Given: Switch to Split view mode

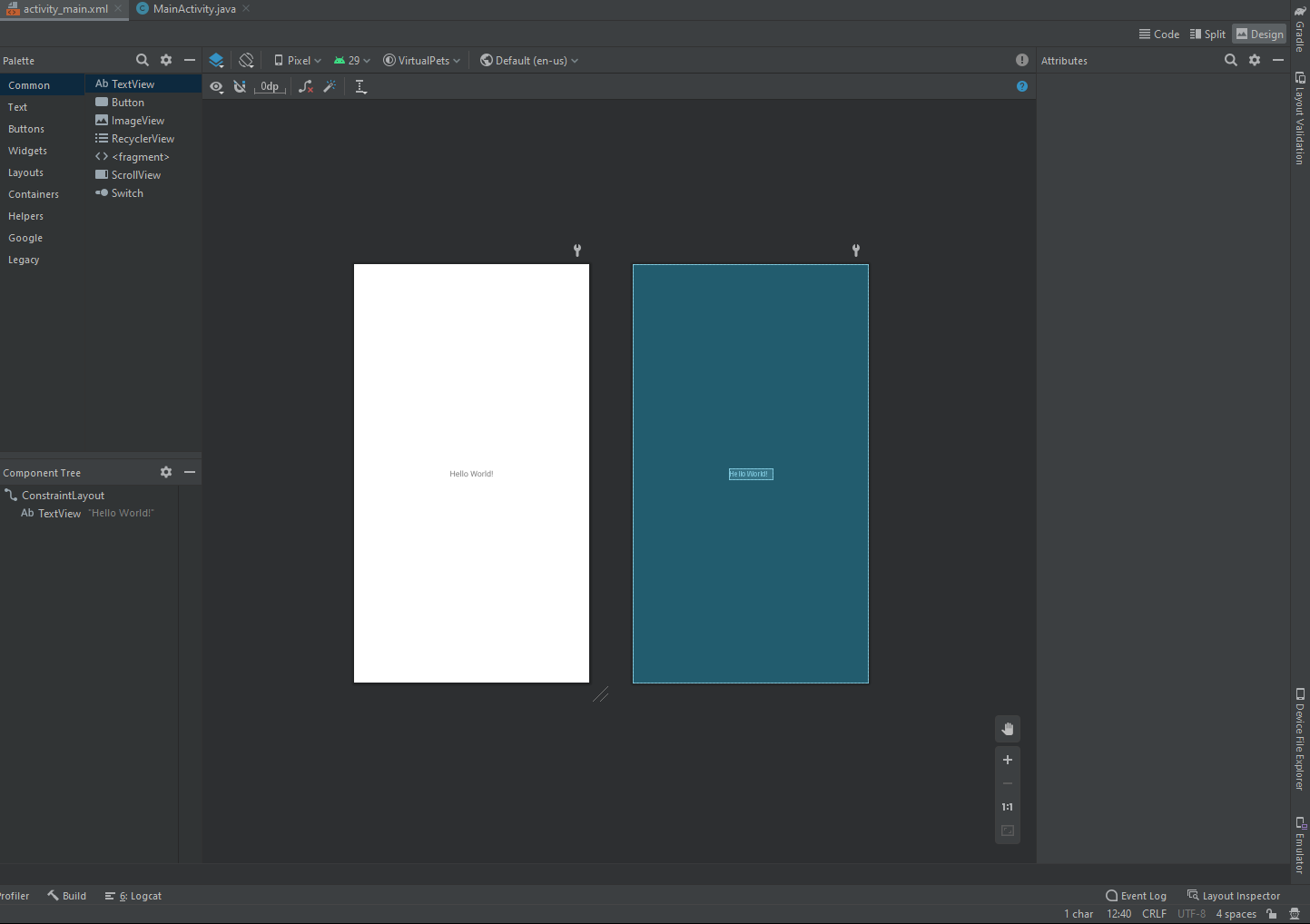Looking at the screenshot, I should 1207,34.
